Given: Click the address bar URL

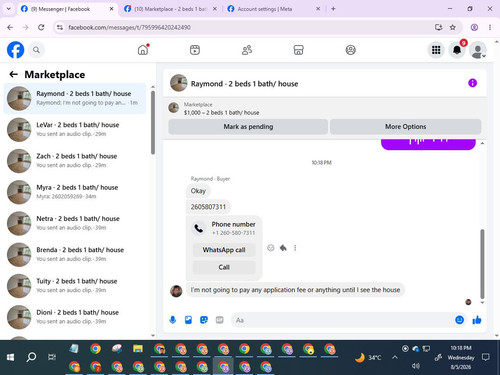Looking at the screenshot, I should (x=129, y=27).
